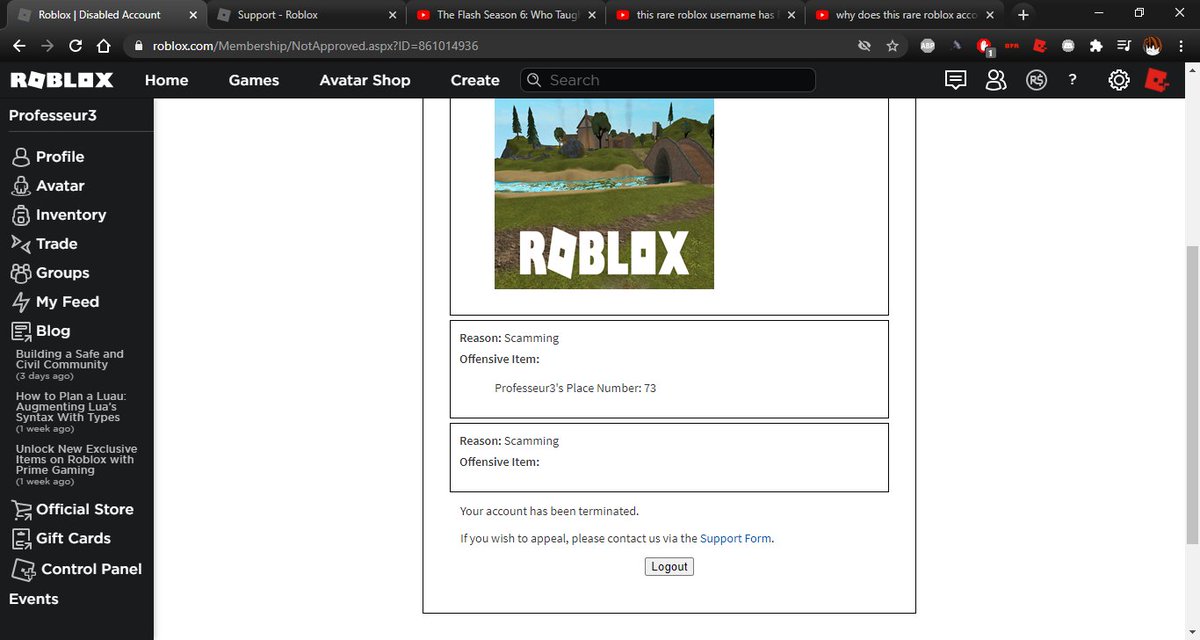Open the friends icon in navbar

coord(995,80)
